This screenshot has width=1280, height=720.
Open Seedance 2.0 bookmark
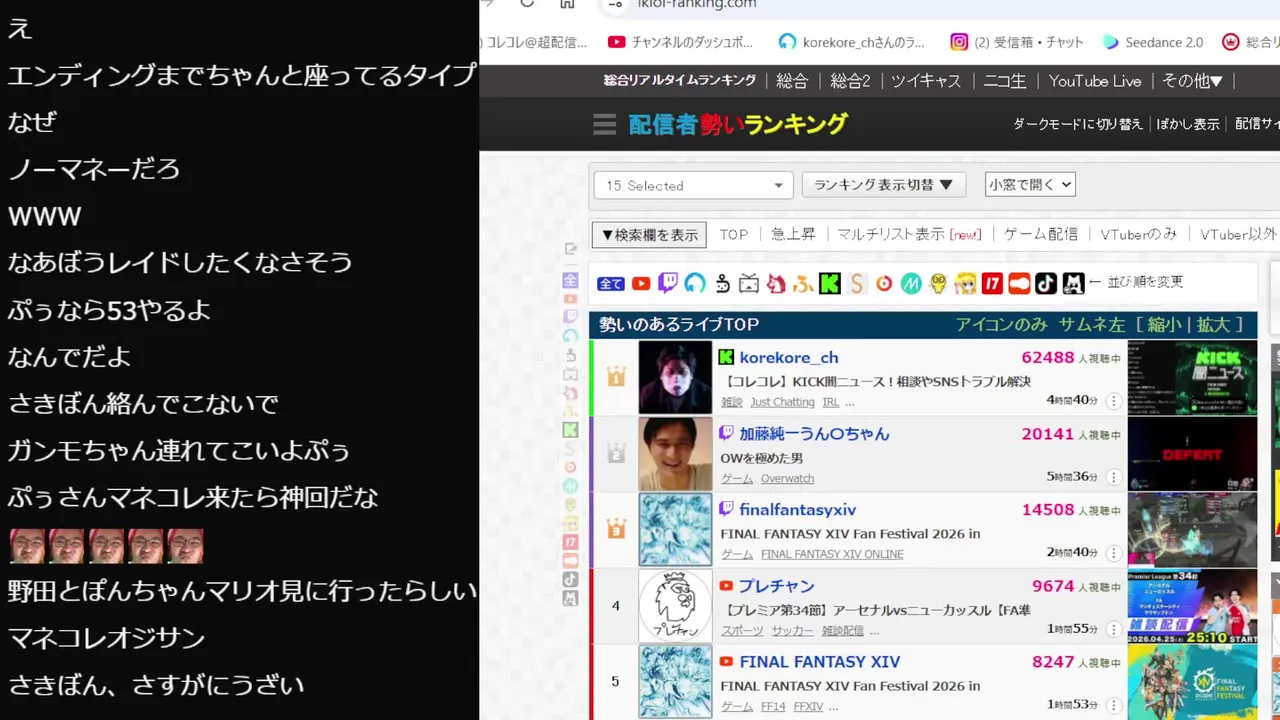point(1153,42)
